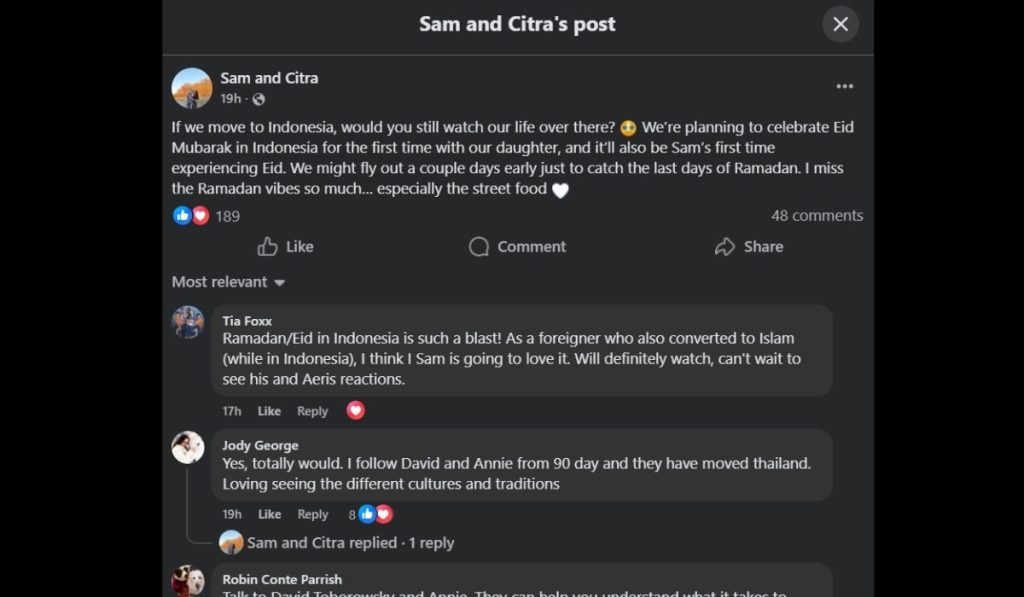Expand Sam and Citra's reply thread
The height and width of the screenshot is (597, 1024).
point(350,542)
